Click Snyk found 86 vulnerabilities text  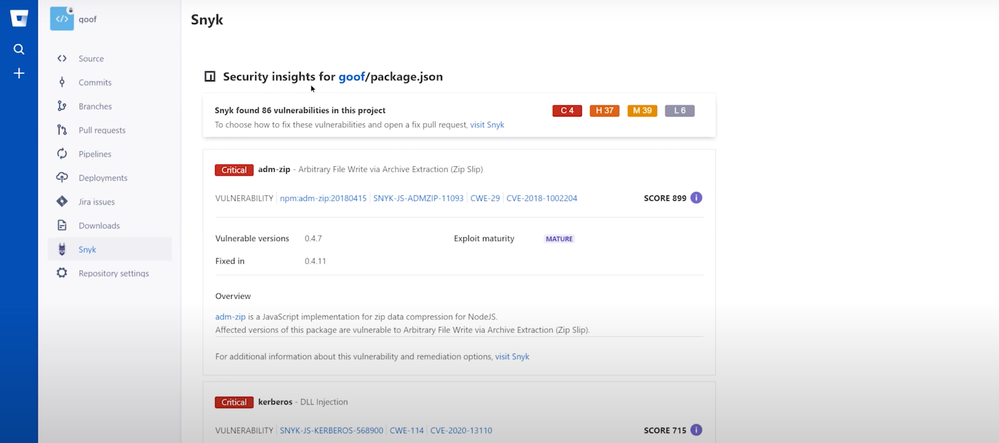pos(300,110)
